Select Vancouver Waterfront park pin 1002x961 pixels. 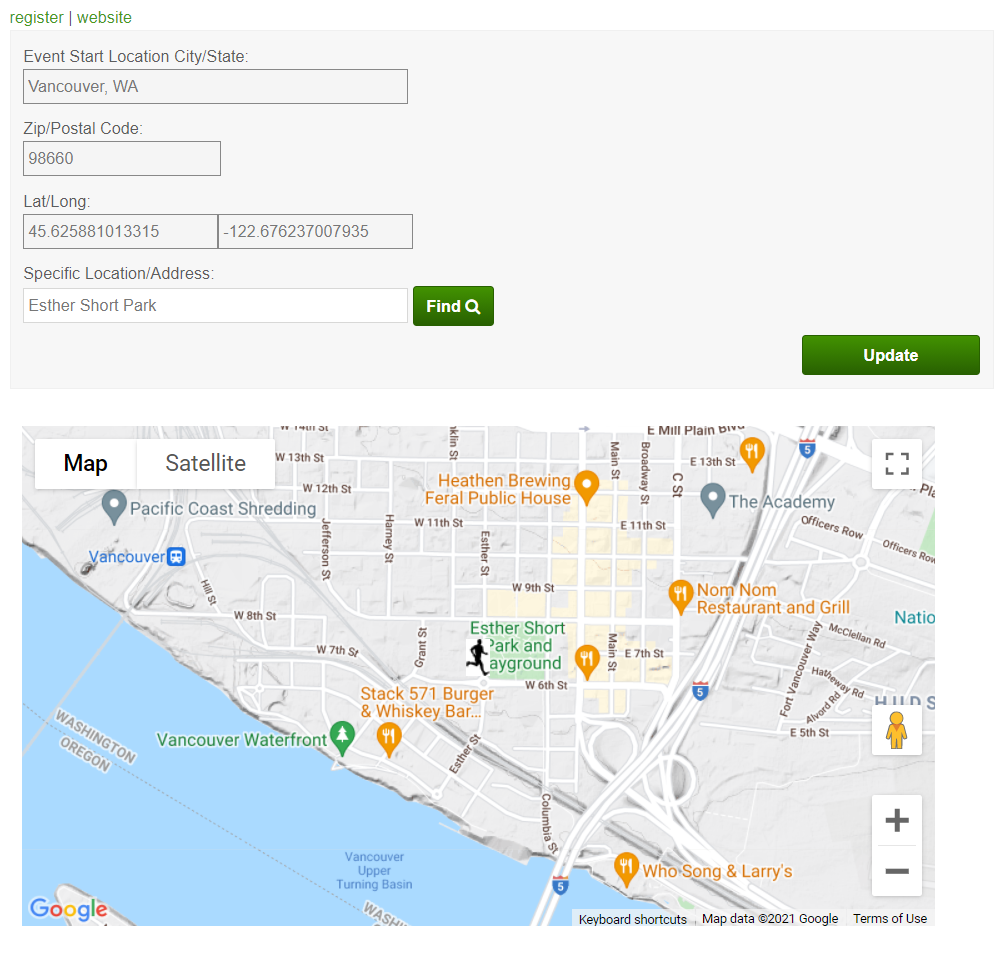pos(343,738)
